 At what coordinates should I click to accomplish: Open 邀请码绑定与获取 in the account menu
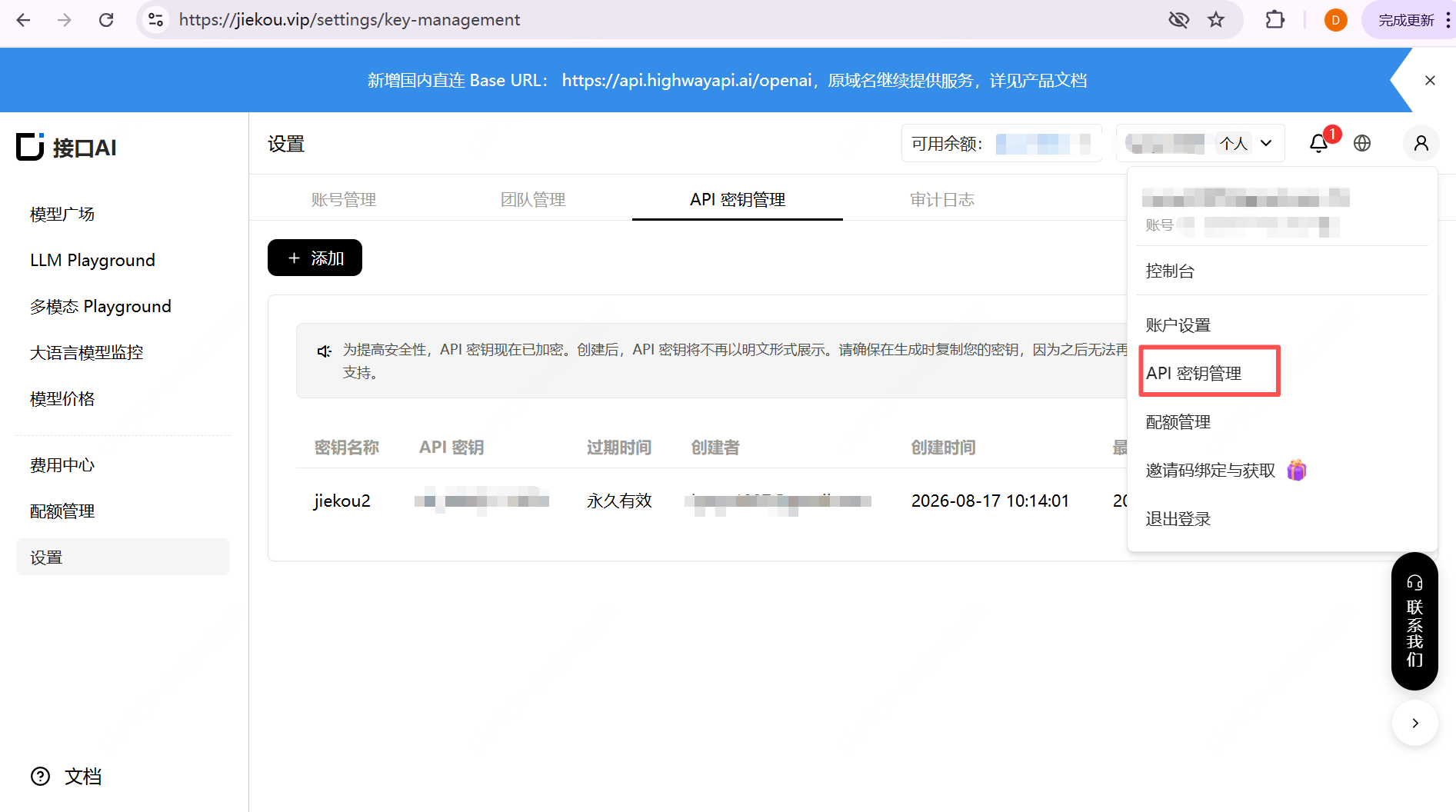1226,471
